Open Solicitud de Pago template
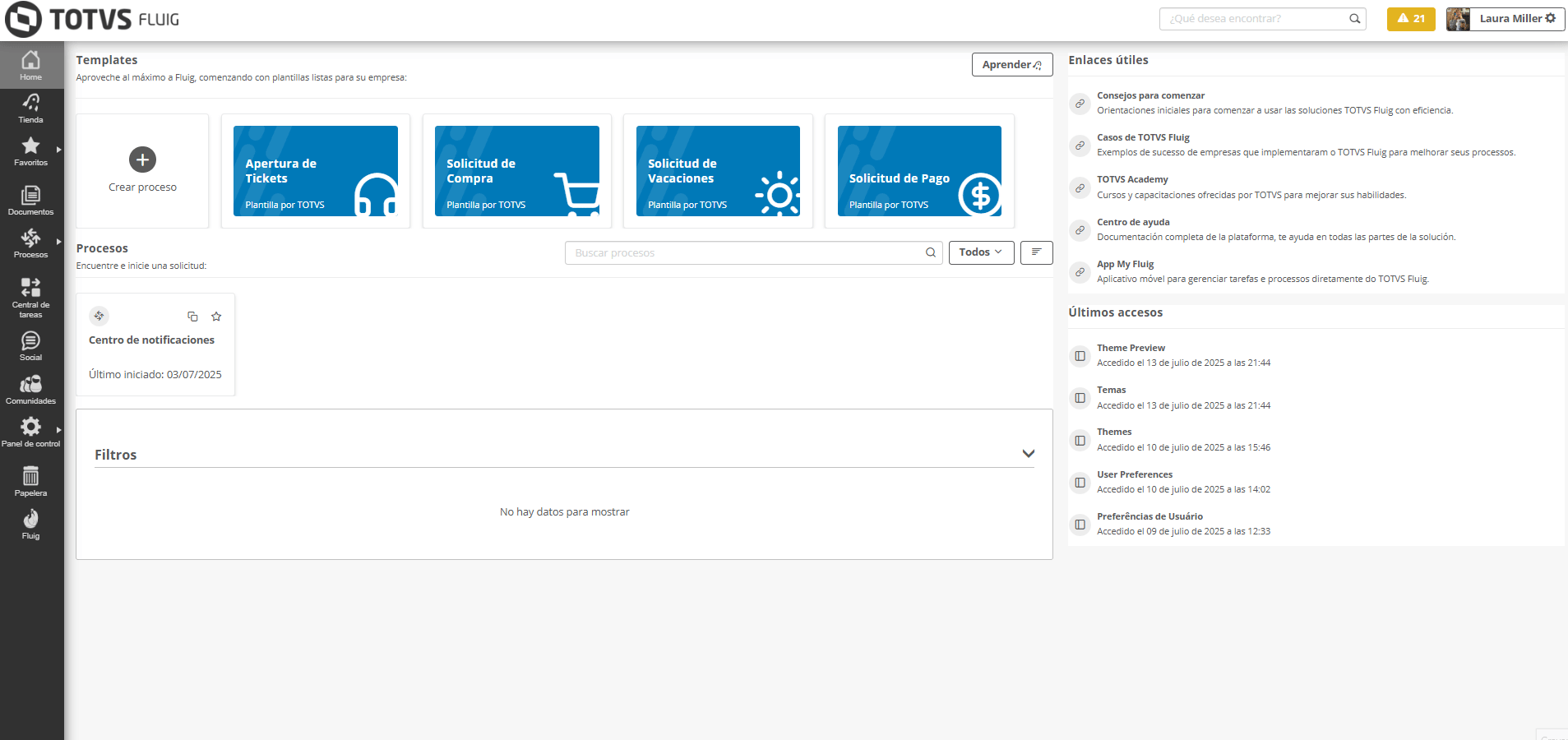This screenshot has height=740, width=1568. point(919,171)
